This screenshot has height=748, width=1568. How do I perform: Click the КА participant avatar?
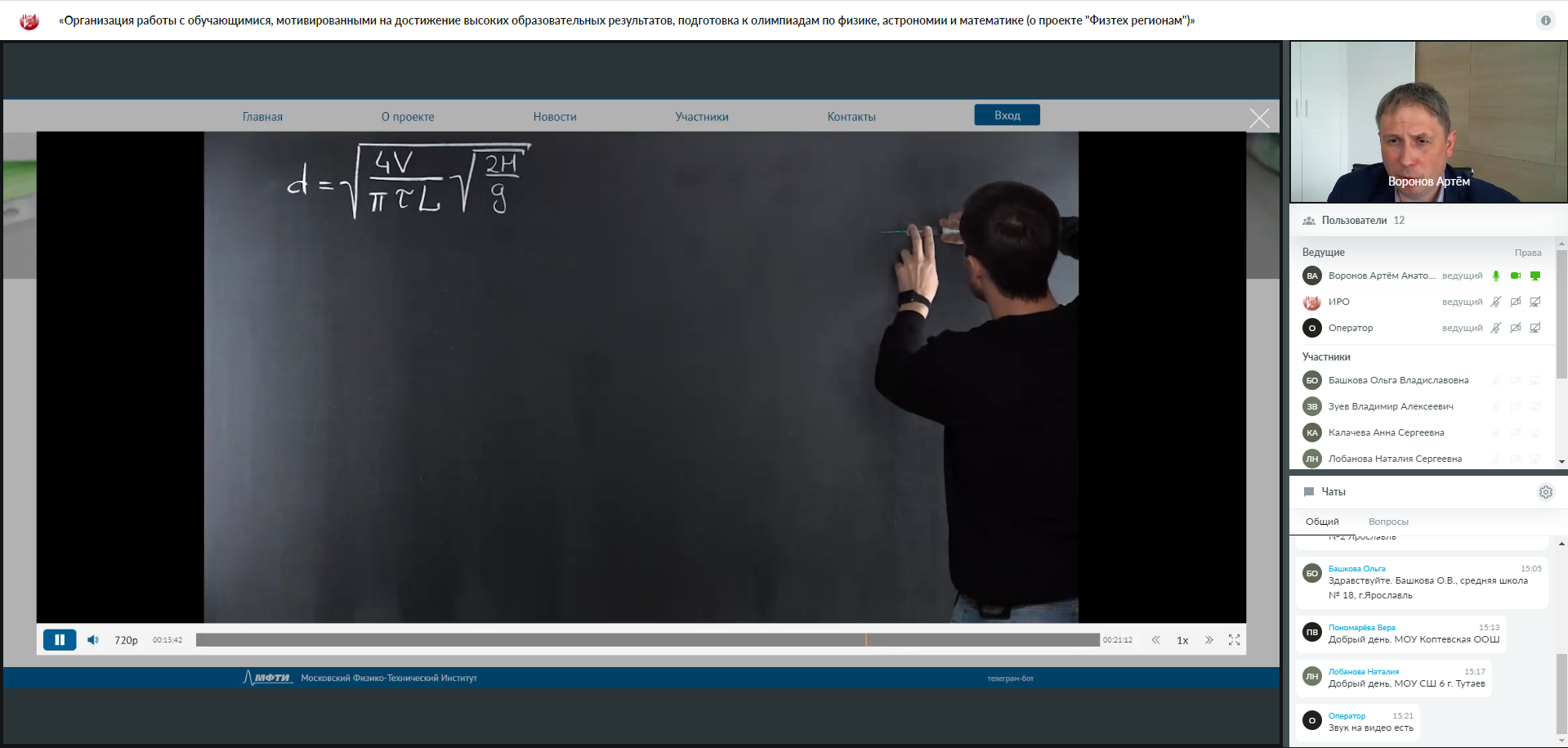(1312, 433)
